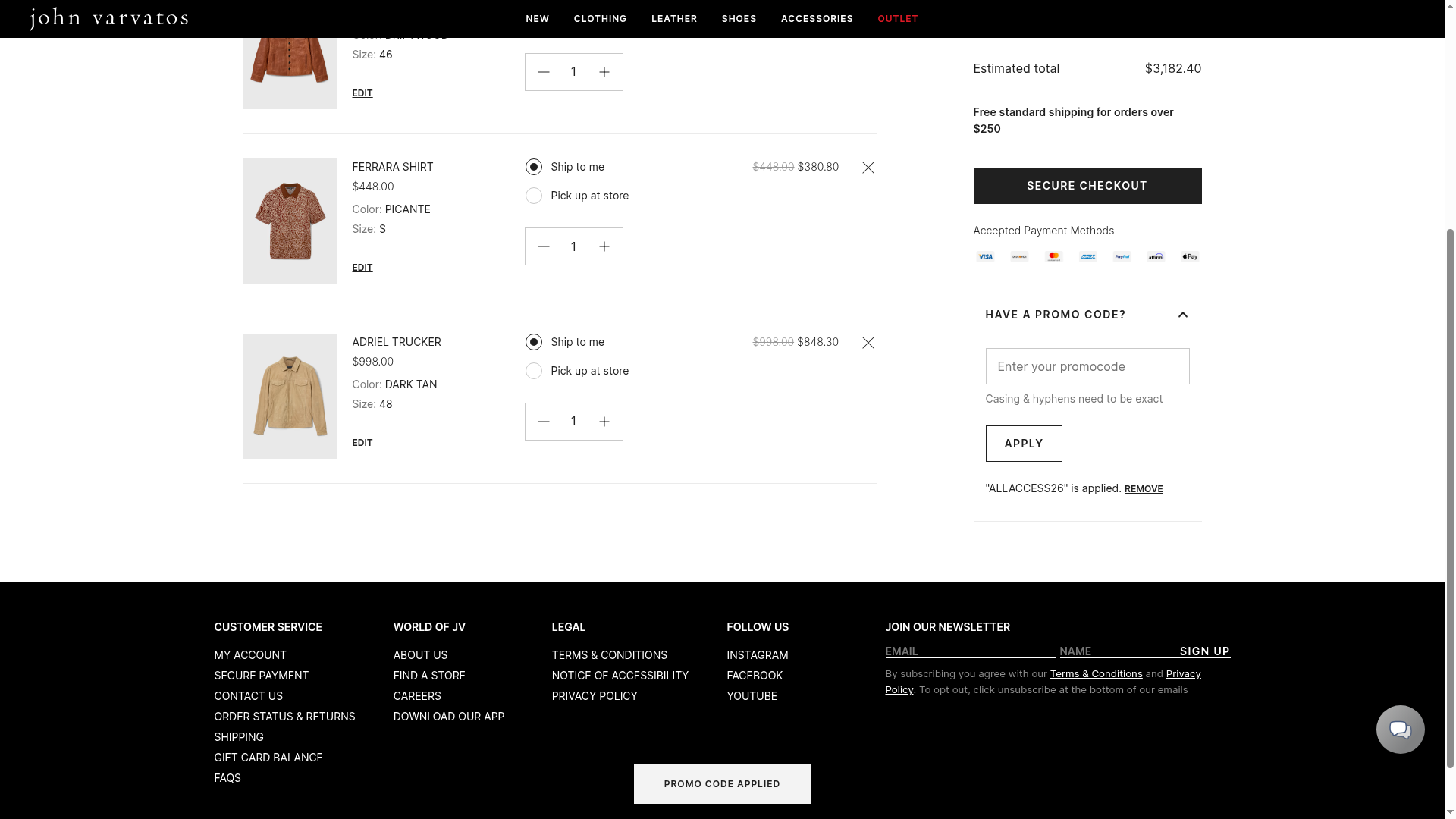Select Pick up at store for Ferrara Shirt
This screenshot has height=819, width=1456.
point(534,196)
